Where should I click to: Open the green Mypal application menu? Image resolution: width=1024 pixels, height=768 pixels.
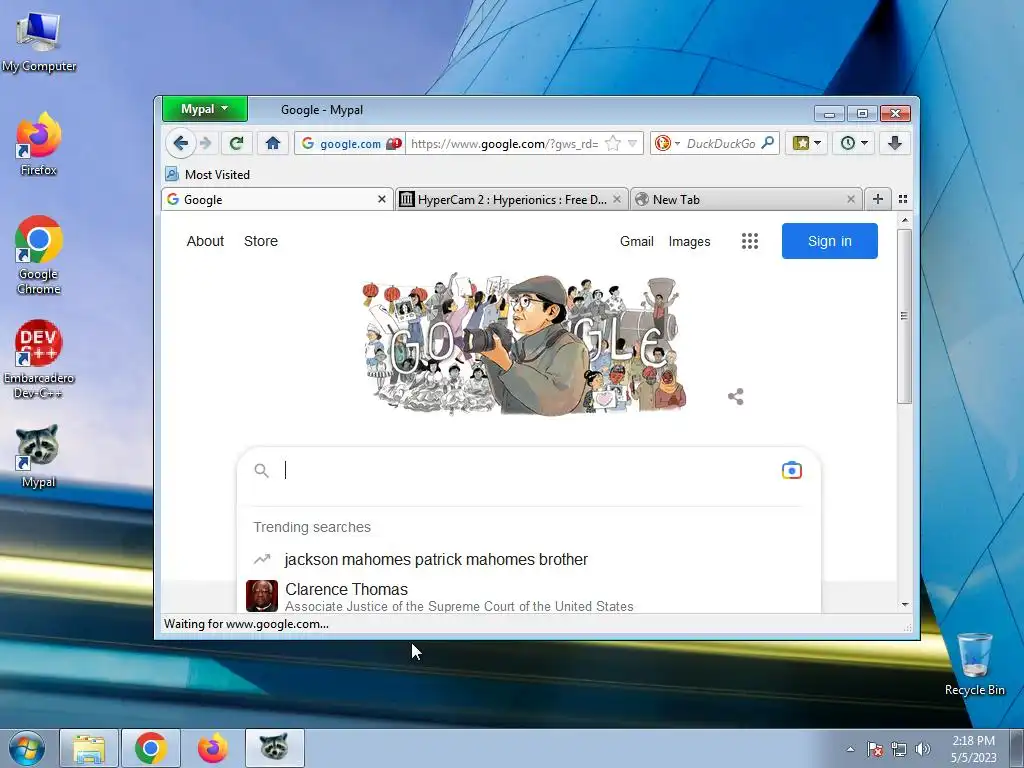pyautogui.click(x=204, y=109)
